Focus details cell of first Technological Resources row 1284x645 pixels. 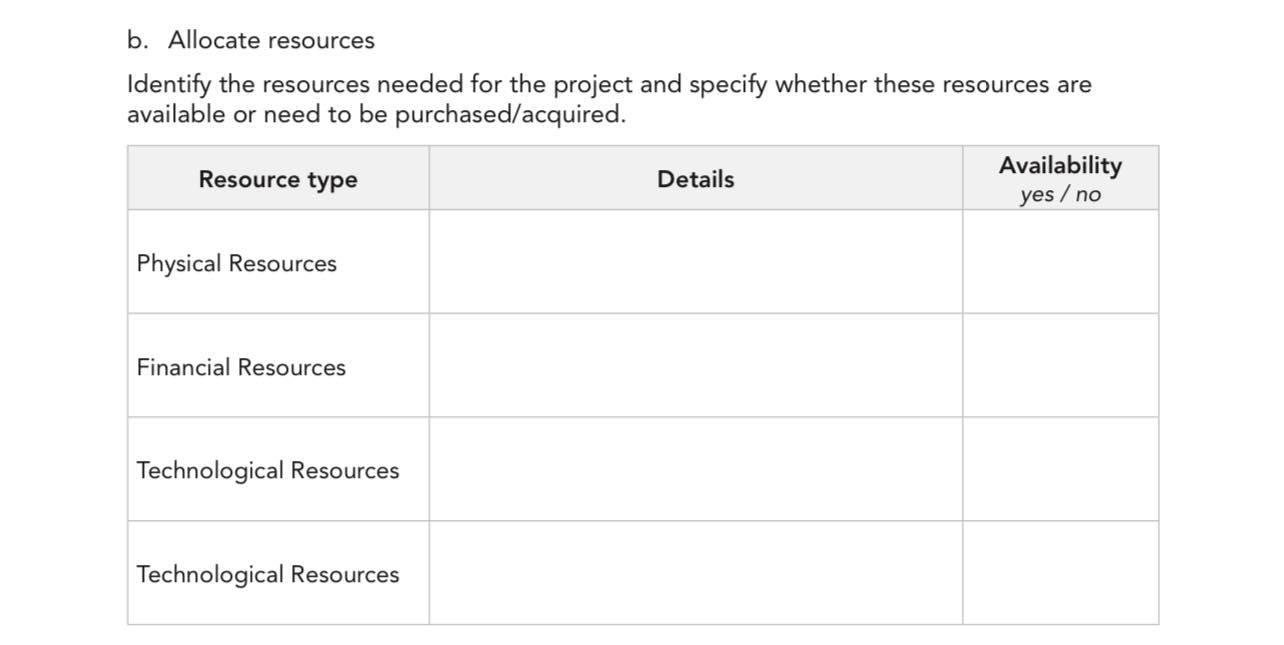(695, 469)
